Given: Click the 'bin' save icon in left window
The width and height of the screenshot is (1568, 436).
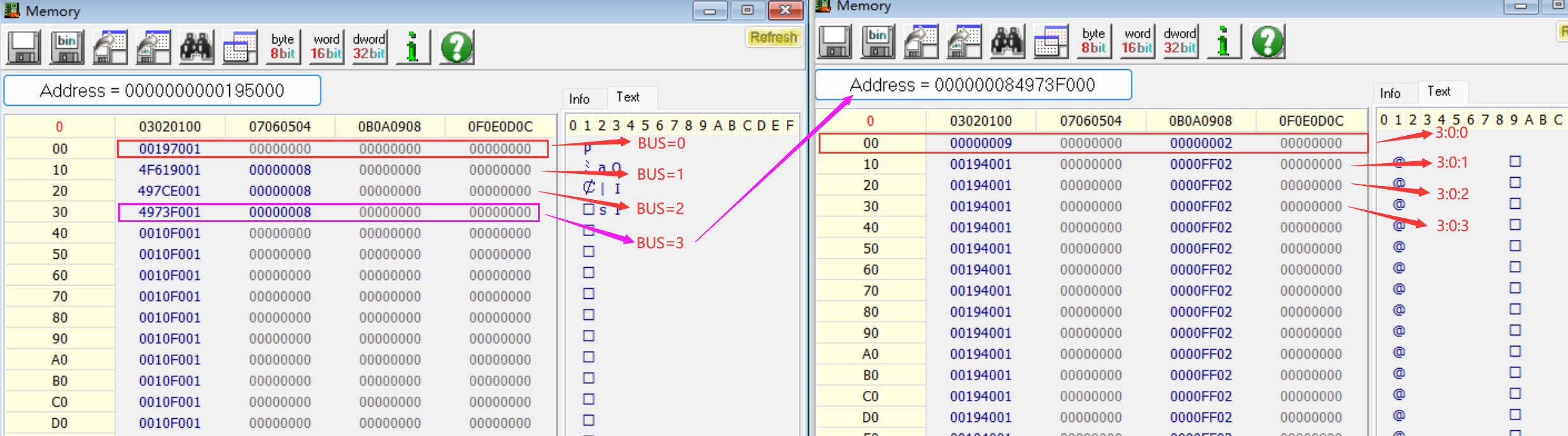Looking at the screenshot, I should (67, 47).
